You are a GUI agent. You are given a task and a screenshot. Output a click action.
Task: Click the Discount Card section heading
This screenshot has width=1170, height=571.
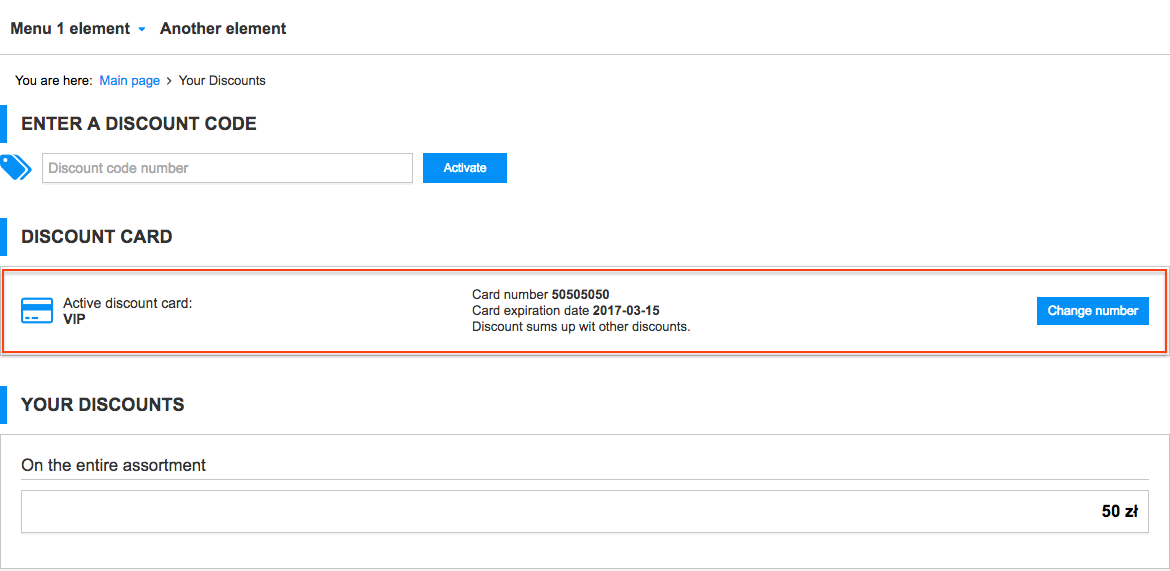pyautogui.click(x=97, y=237)
